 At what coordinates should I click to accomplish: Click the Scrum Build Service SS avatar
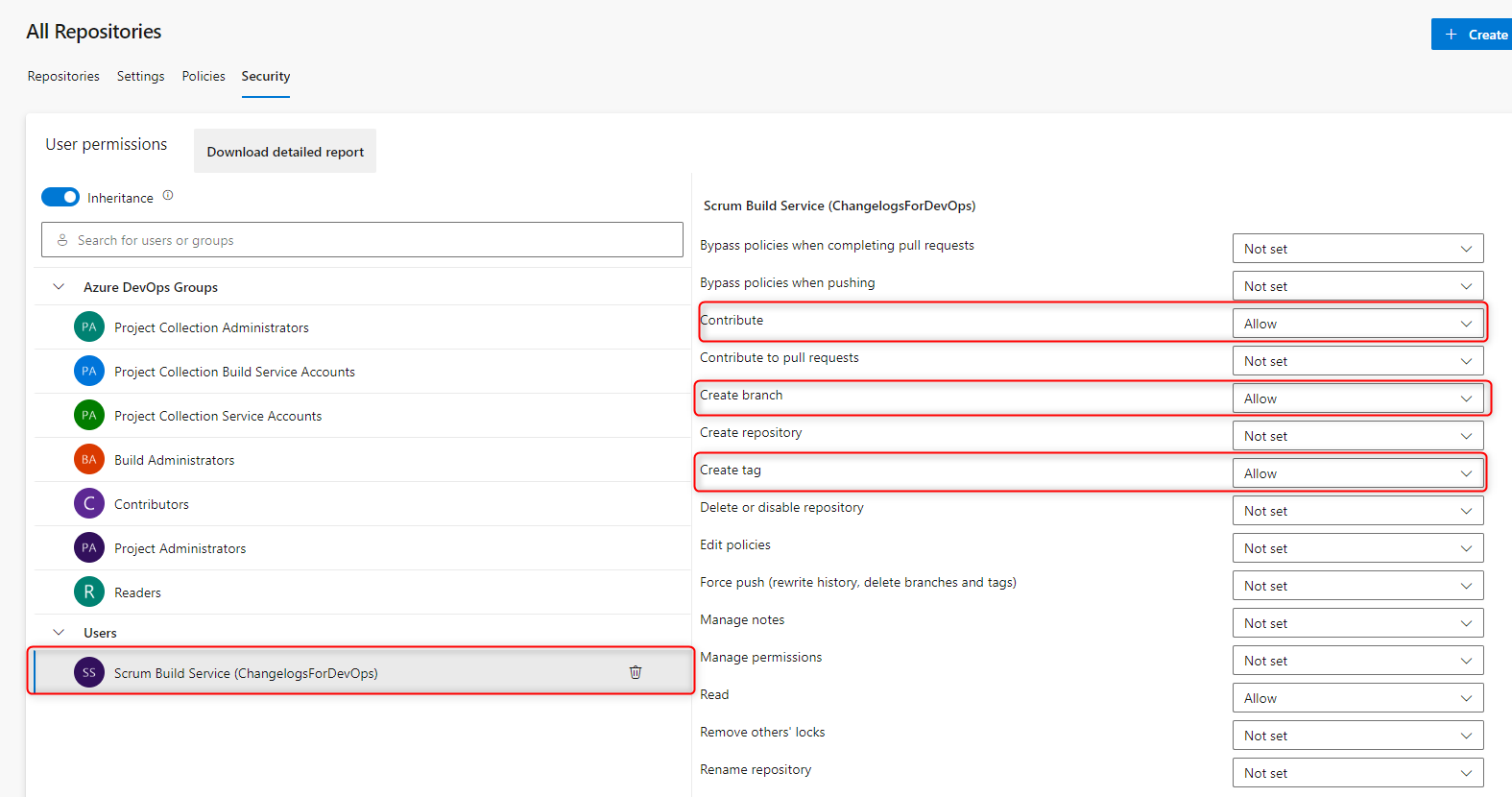pyautogui.click(x=89, y=673)
